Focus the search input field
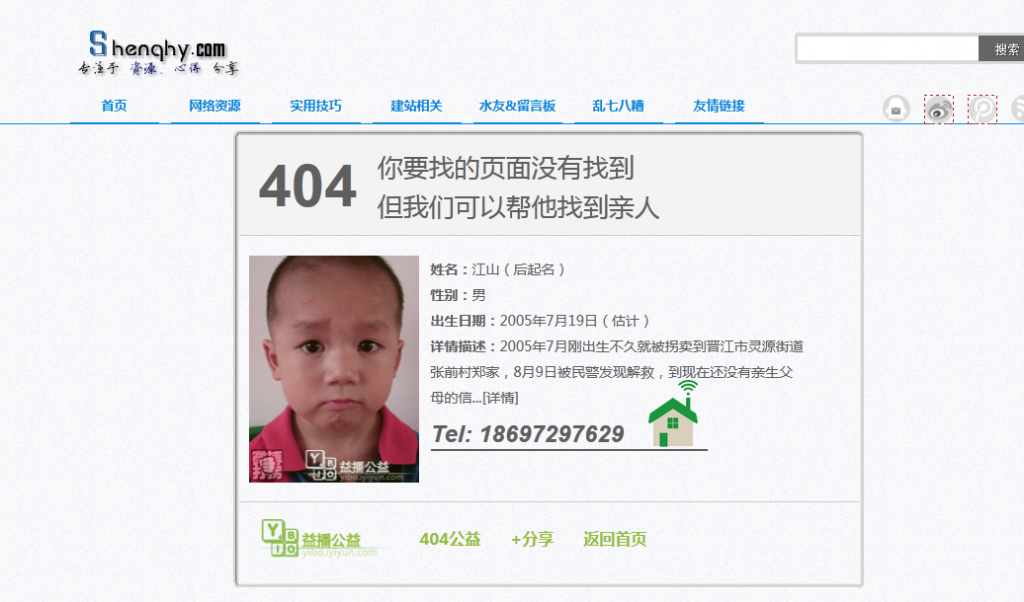The image size is (1024, 602). tap(888, 49)
